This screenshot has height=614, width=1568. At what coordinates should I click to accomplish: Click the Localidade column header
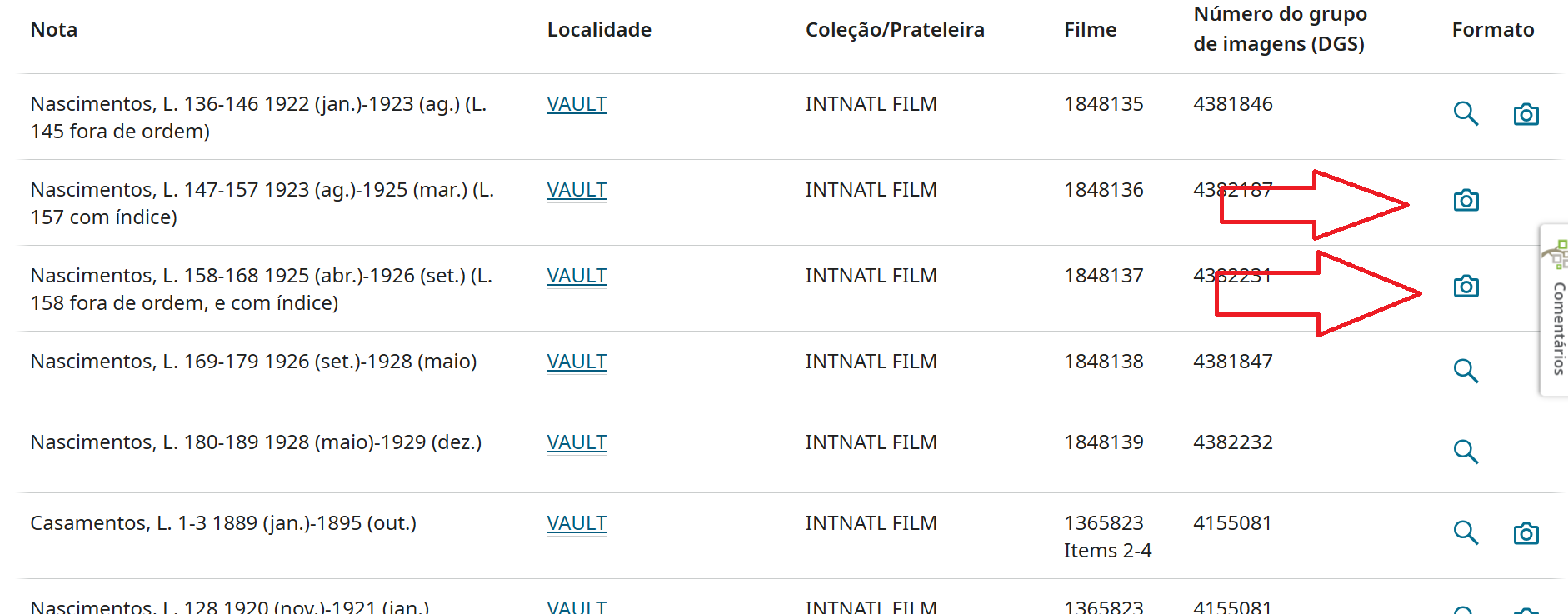[599, 30]
